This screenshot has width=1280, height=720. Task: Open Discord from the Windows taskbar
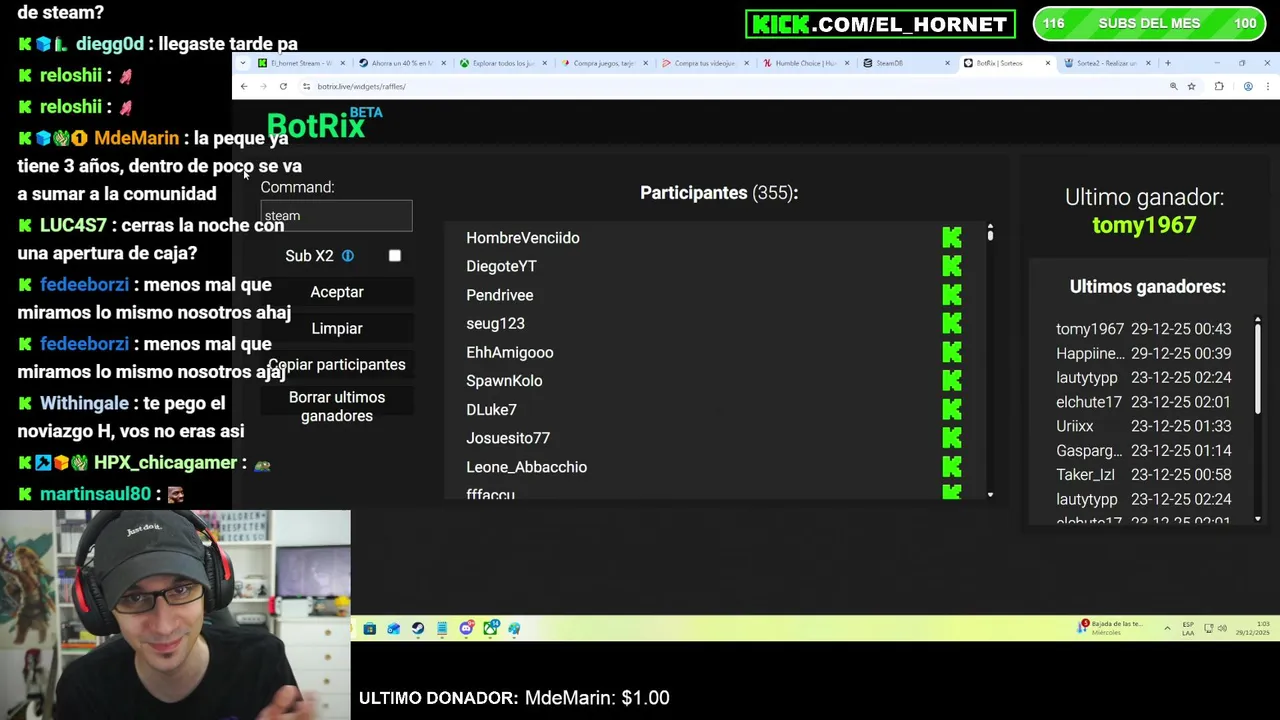466,628
